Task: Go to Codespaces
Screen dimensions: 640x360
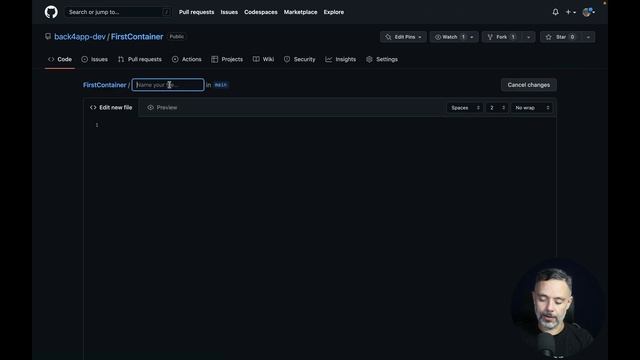Action: [261, 12]
